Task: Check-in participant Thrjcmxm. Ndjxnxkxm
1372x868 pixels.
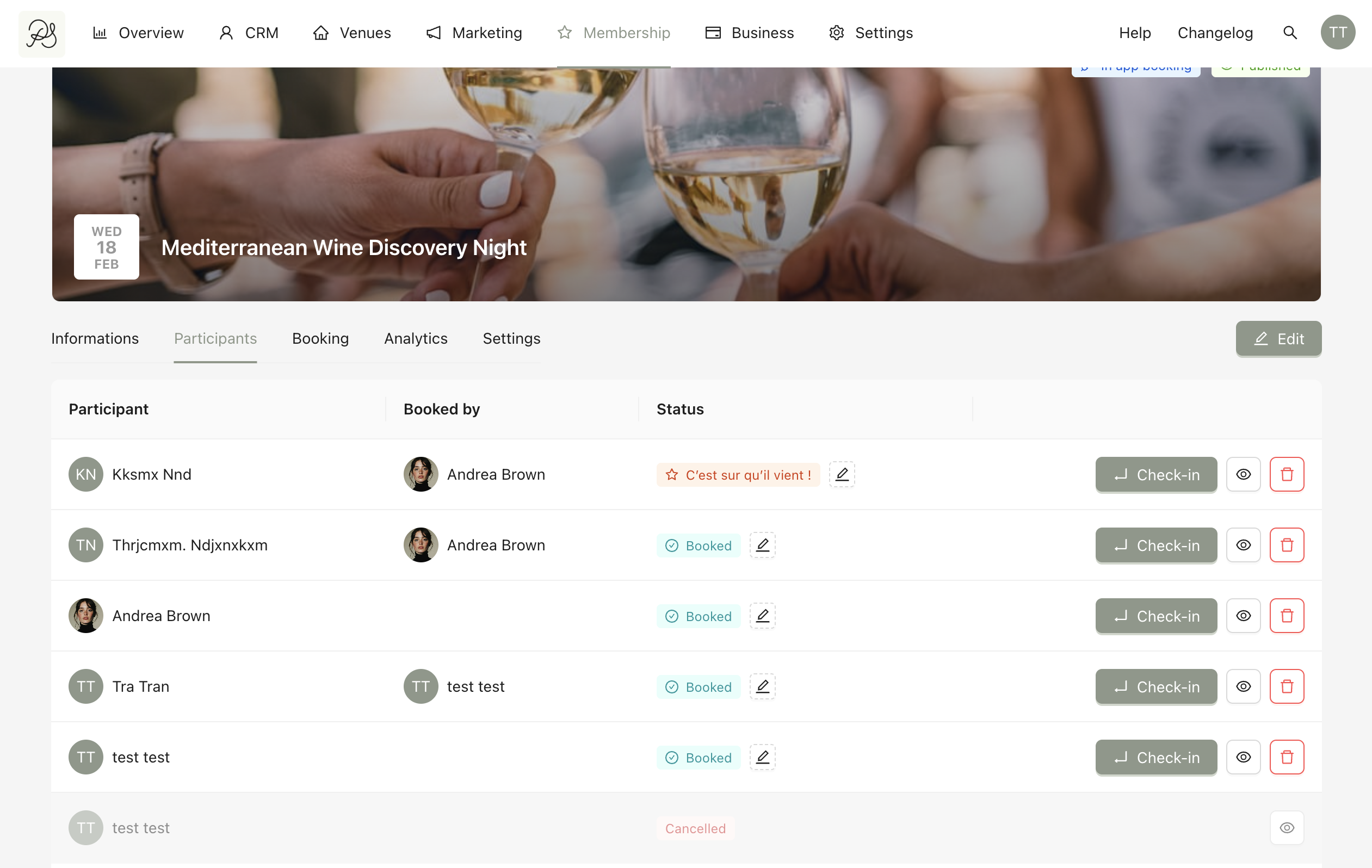Action: point(1155,545)
